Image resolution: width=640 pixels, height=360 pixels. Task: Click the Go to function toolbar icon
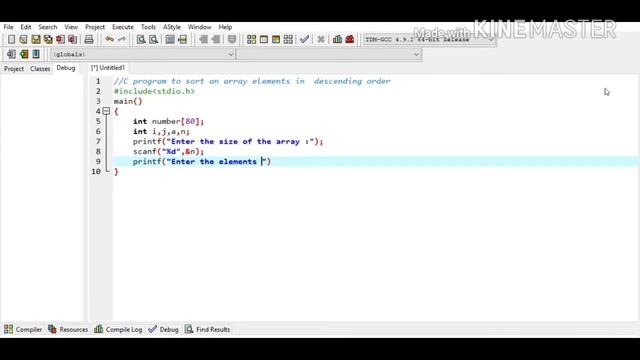point(170,39)
